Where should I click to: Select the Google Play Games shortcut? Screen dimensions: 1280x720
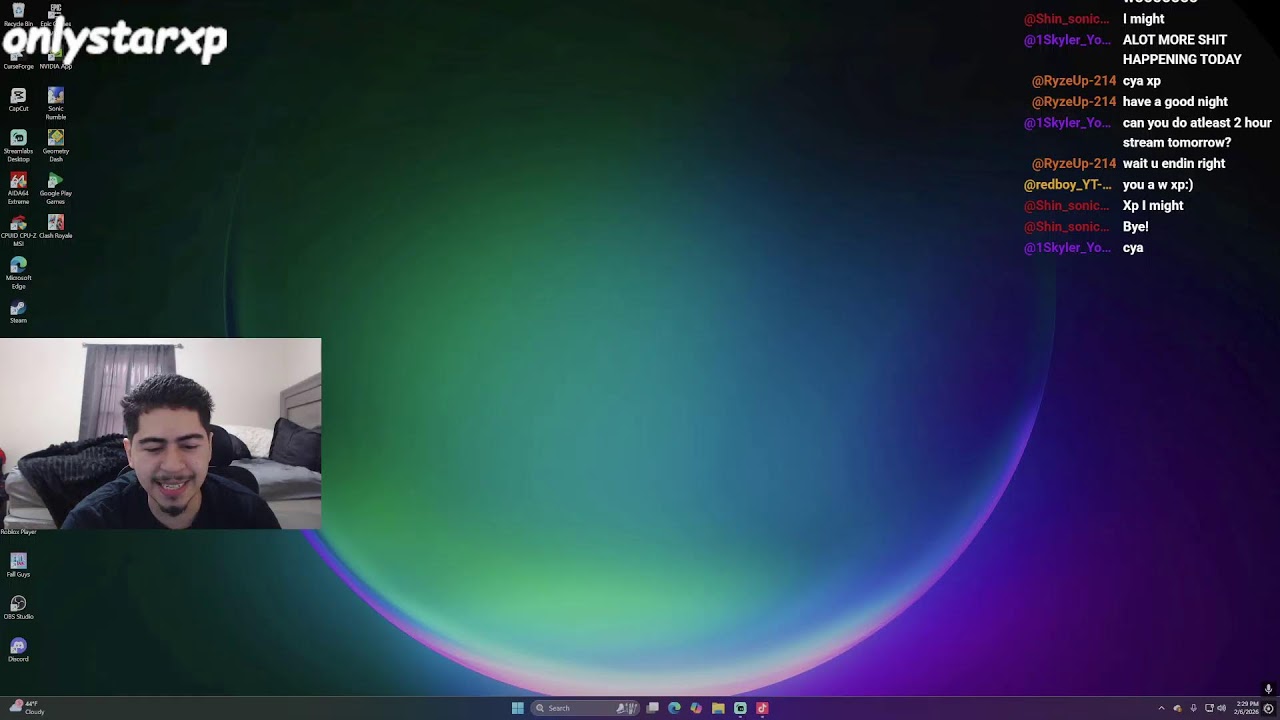tap(55, 188)
